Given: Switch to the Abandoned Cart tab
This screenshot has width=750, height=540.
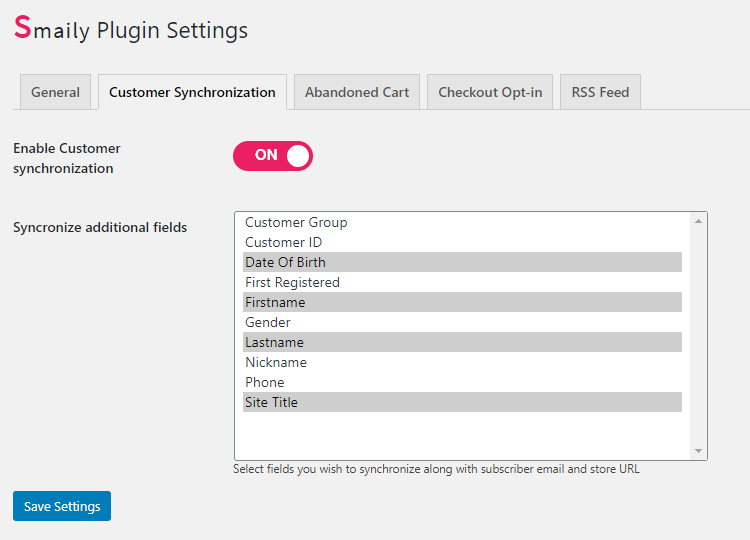Looking at the screenshot, I should (357, 92).
